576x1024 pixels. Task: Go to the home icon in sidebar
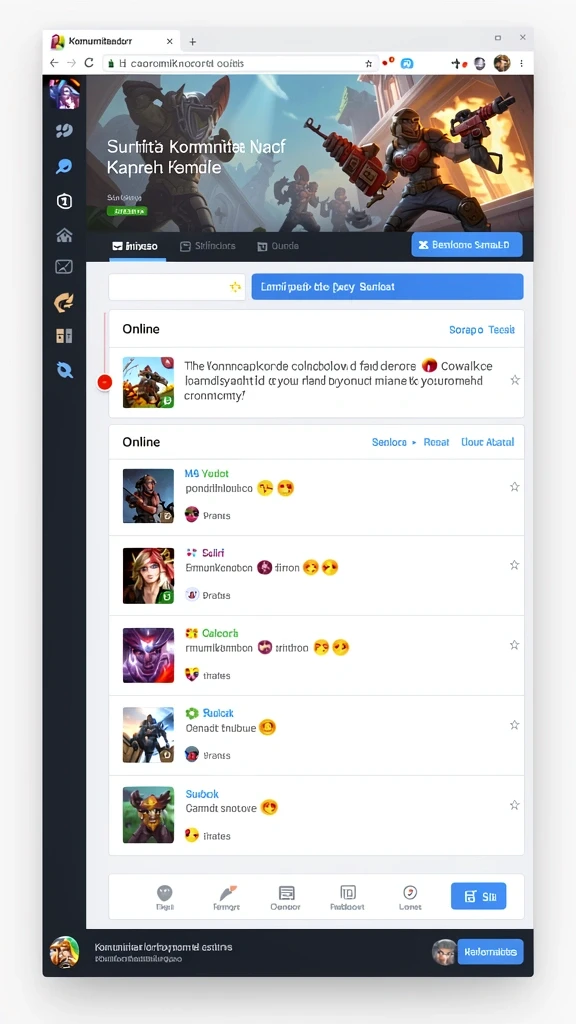(64, 235)
